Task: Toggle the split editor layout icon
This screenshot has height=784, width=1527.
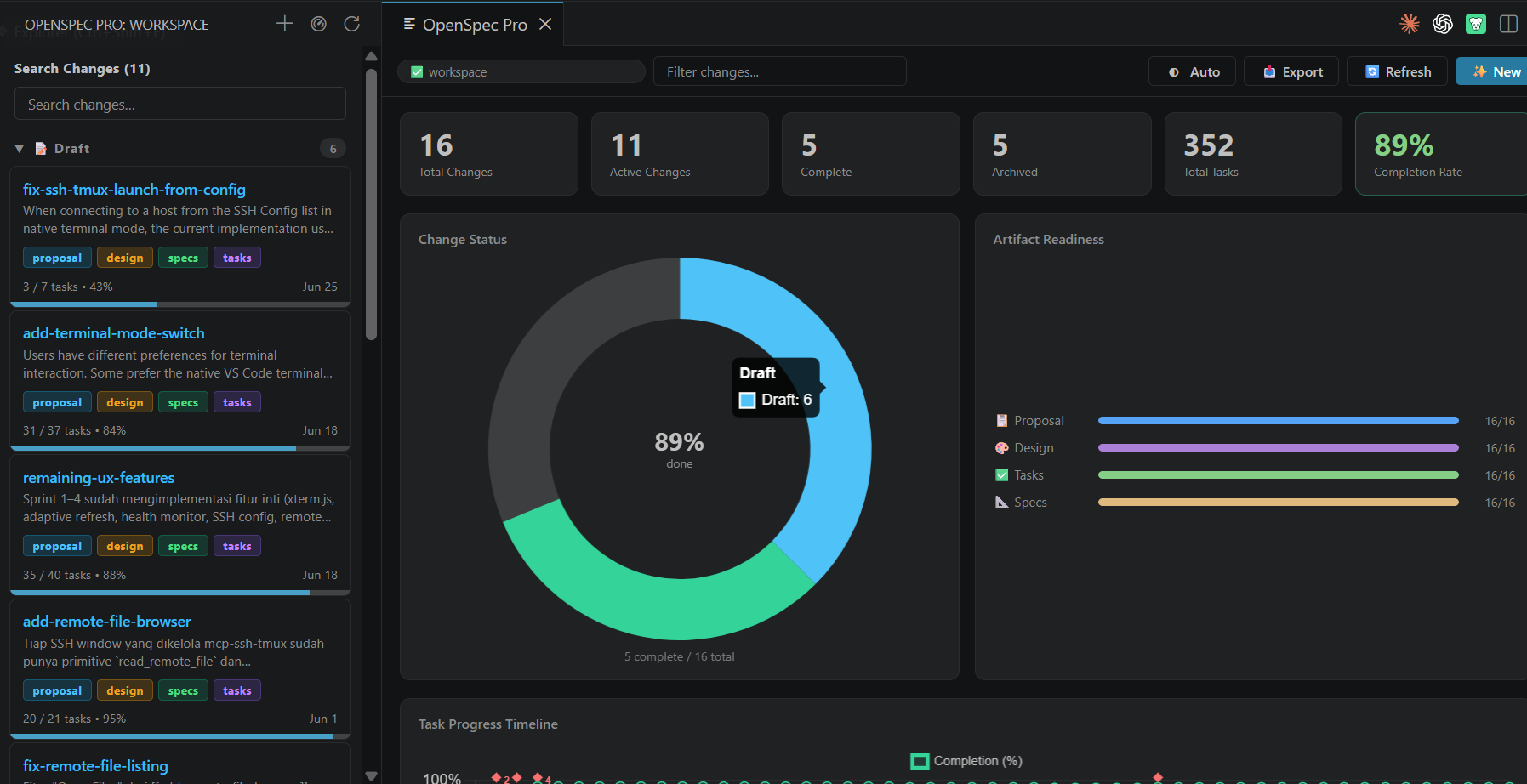Action: (x=1508, y=24)
